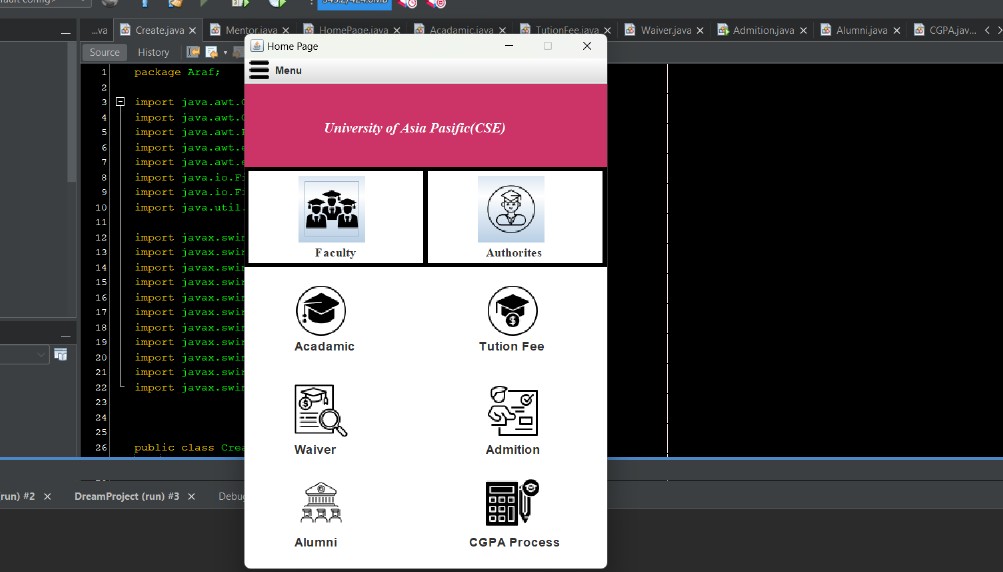Click the panel layout icon beside left combo box
The height and width of the screenshot is (572, 1003).
pos(61,354)
